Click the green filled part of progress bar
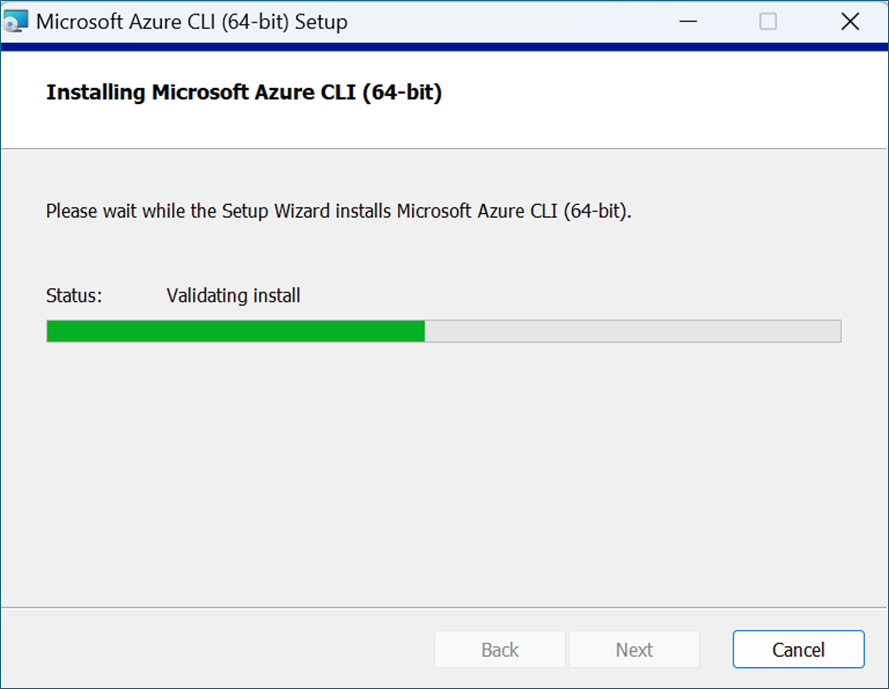889x689 pixels. 235,331
